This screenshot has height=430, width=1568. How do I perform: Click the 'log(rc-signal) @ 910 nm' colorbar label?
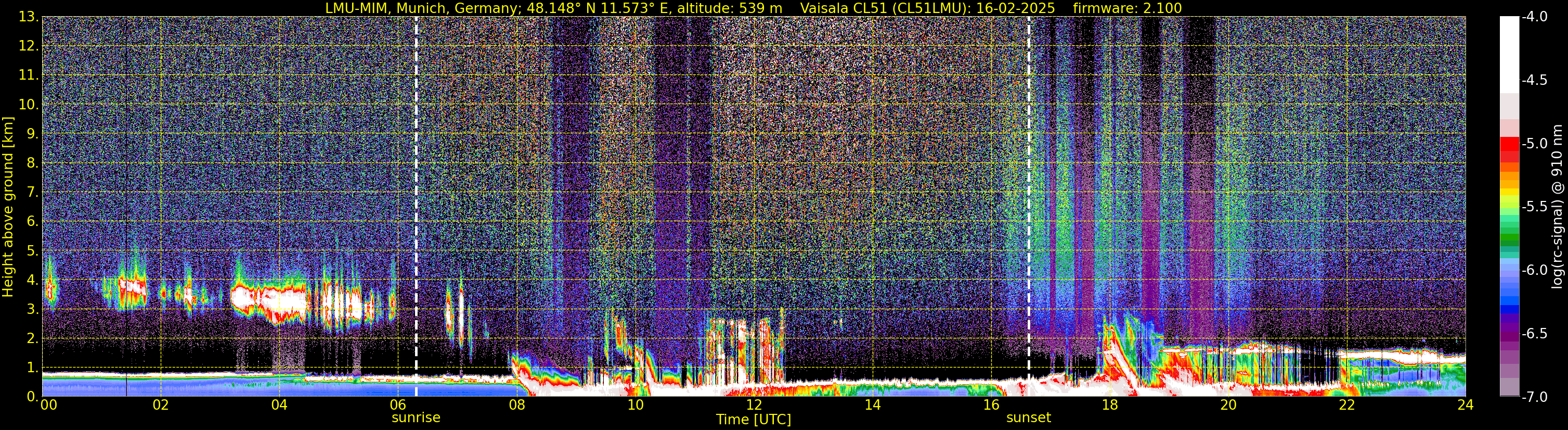click(x=1557, y=207)
